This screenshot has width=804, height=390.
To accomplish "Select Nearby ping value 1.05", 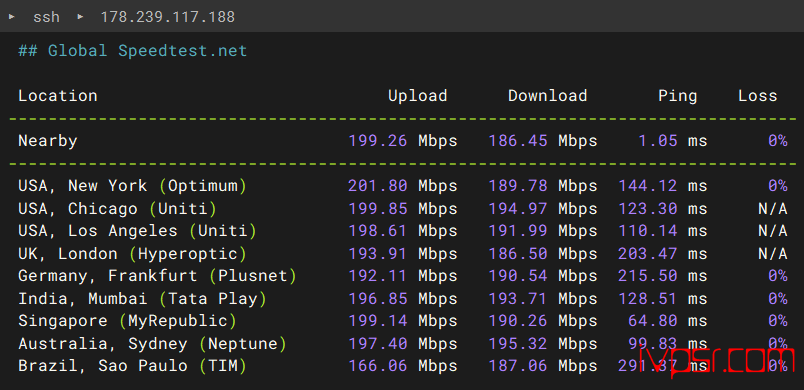I will click(658, 140).
